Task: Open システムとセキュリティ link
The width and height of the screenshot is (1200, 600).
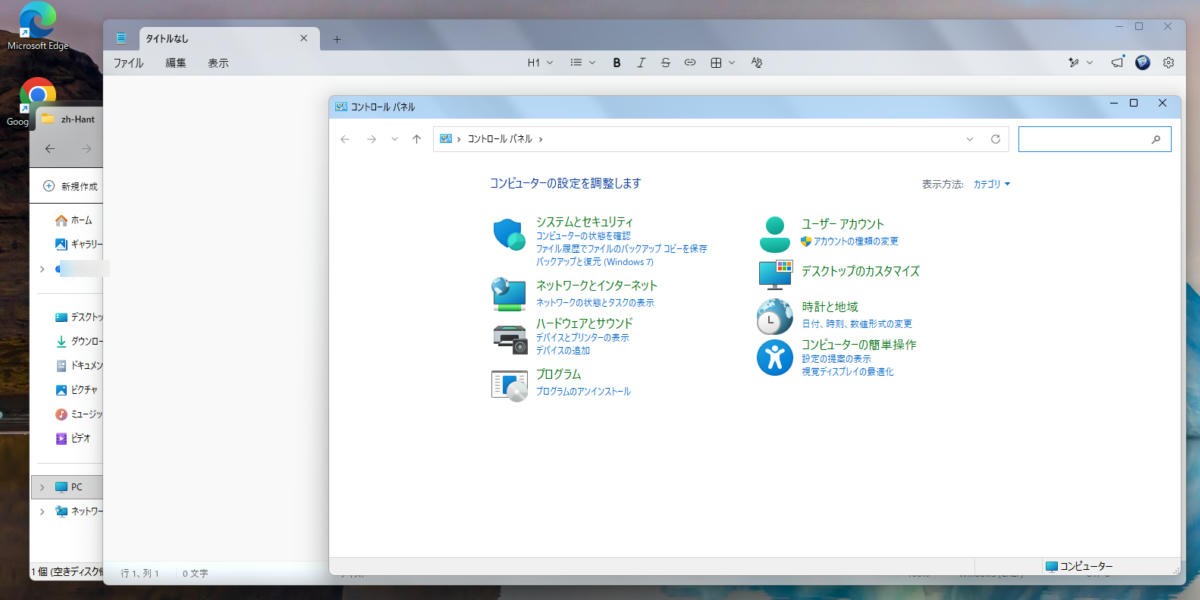Action: tap(584, 222)
